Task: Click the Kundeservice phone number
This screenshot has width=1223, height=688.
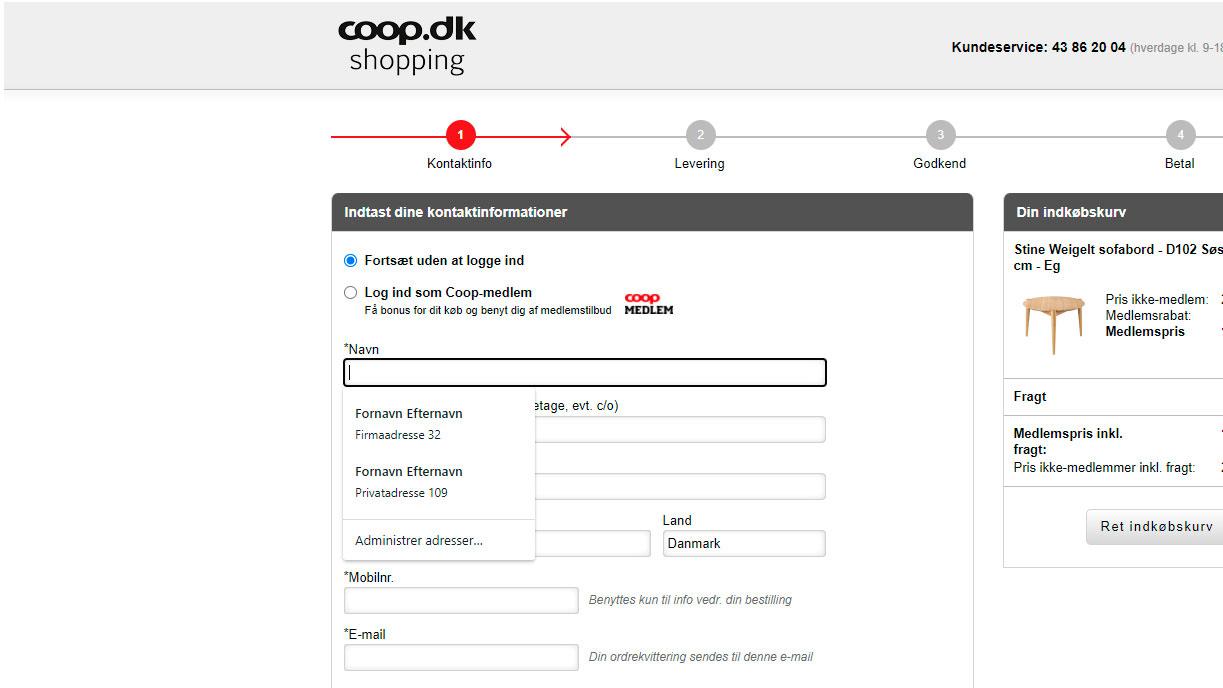Action: (1089, 47)
